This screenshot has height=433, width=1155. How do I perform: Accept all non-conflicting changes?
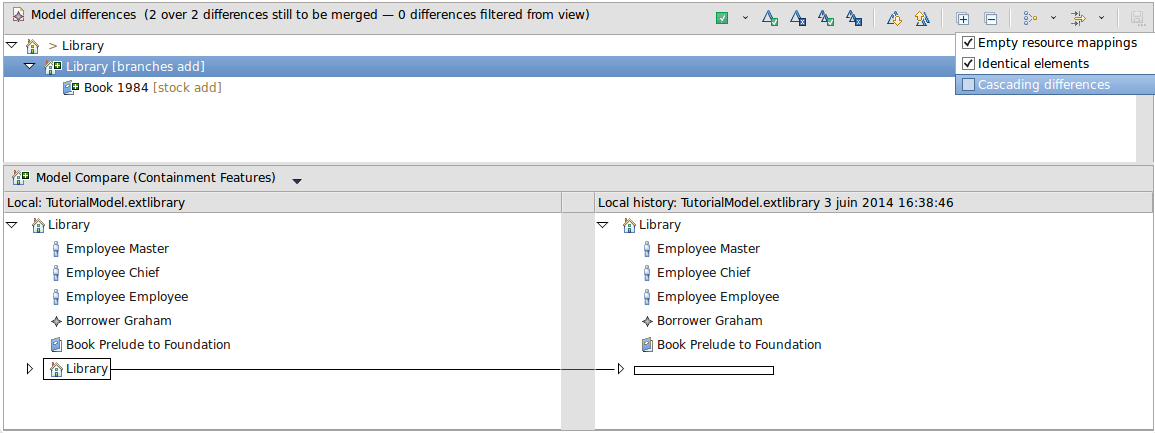(x=826, y=18)
